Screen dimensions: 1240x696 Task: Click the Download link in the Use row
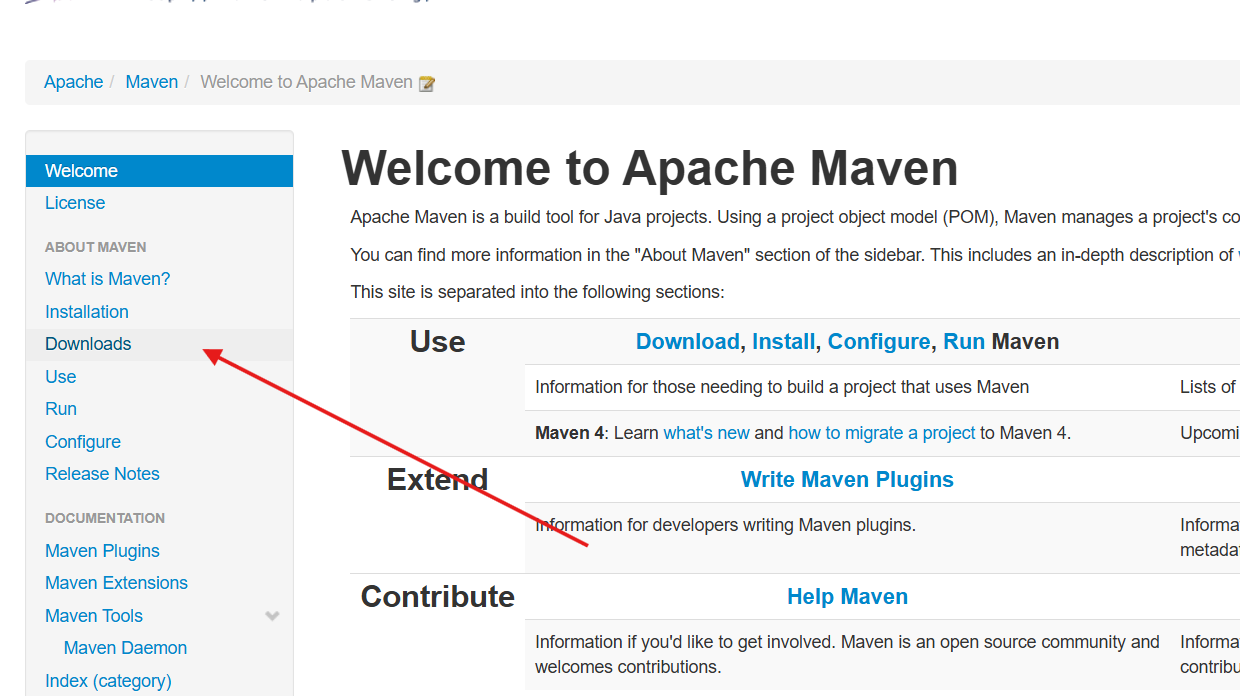688,342
